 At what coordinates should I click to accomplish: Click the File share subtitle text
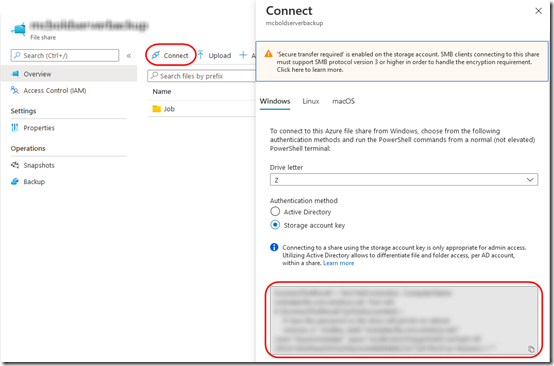(x=43, y=37)
